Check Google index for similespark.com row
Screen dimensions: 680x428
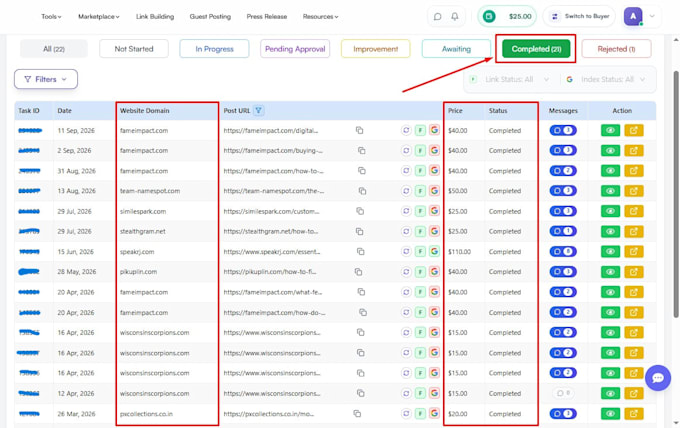tap(434, 211)
